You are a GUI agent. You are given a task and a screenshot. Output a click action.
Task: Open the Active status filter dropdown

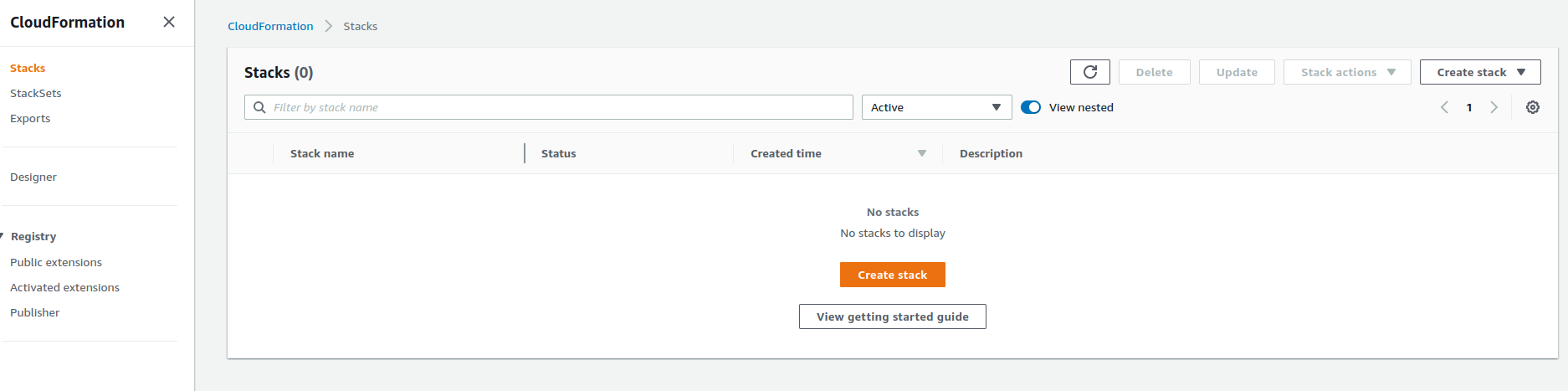click(935, 107)
